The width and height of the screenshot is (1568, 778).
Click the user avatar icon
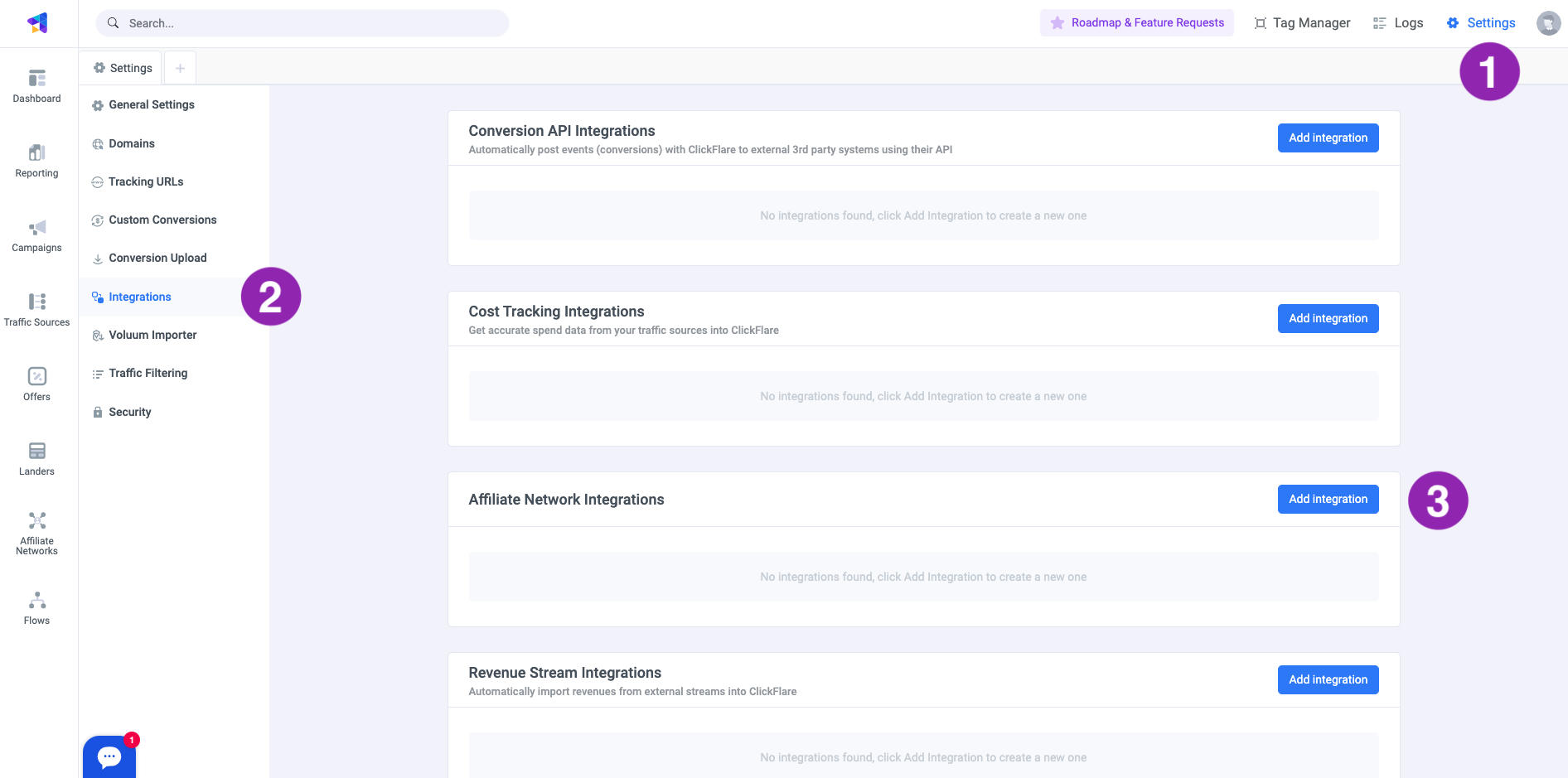(1548, 23)
